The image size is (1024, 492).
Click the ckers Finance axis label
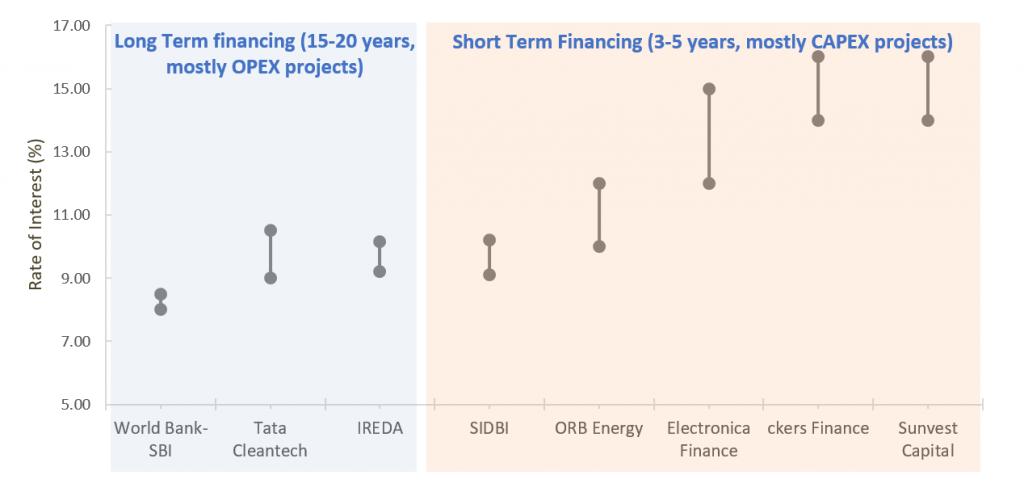pos(818,428)
